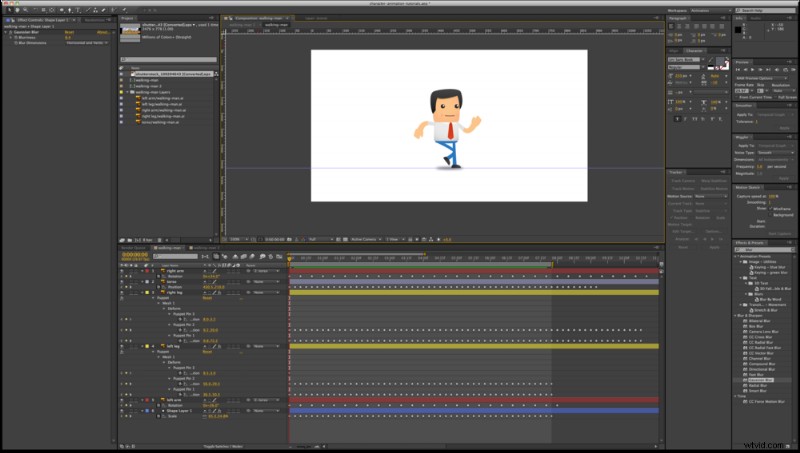The image size is (800, 453).
Task: Click Apply button in Wiggler panel
Action: (x=784, y=179)
